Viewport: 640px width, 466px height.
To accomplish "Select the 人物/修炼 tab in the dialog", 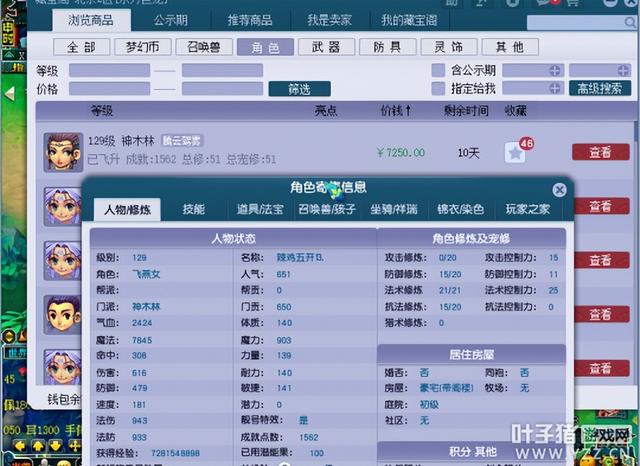I will point(127,210).
